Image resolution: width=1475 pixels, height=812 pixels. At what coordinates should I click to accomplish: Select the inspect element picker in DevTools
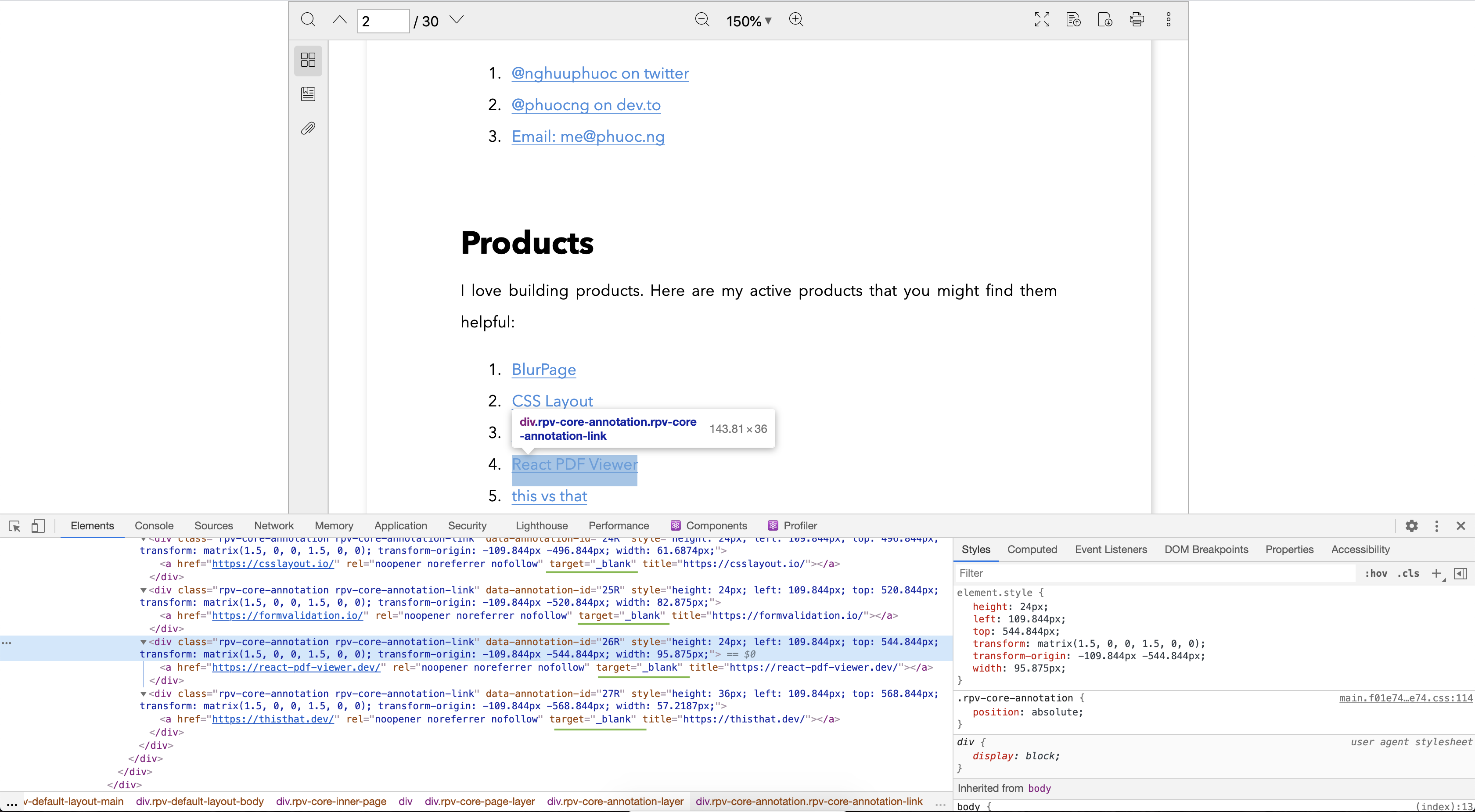(x=14, y=526)
